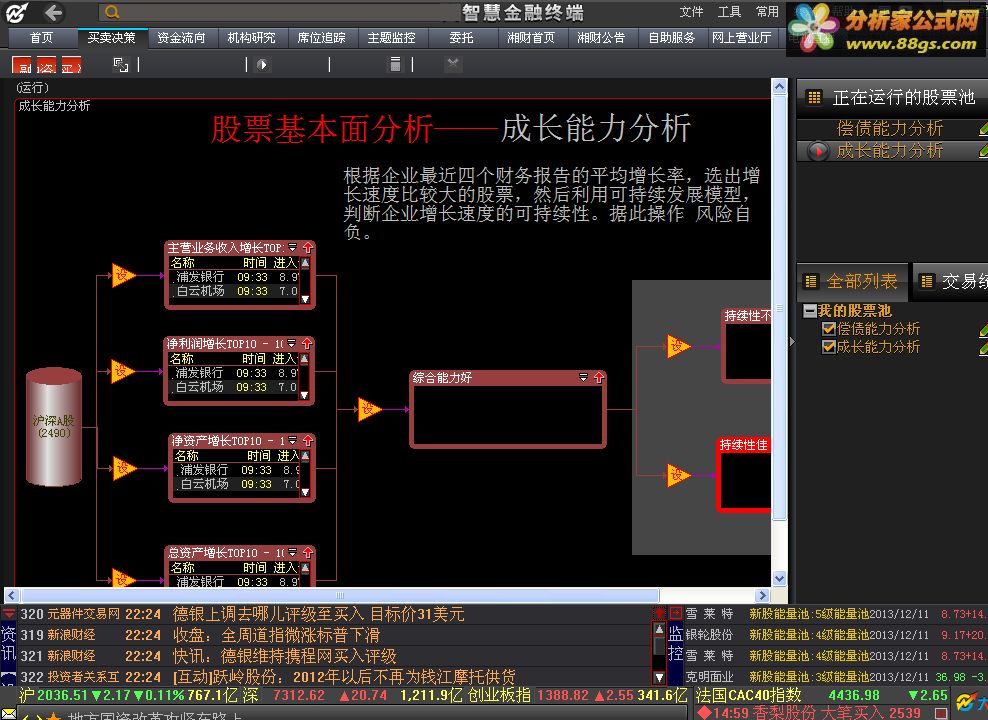Click the app logo icon at top-left
The height and width of the screenshot is (720, 988).
pos(17,13)
